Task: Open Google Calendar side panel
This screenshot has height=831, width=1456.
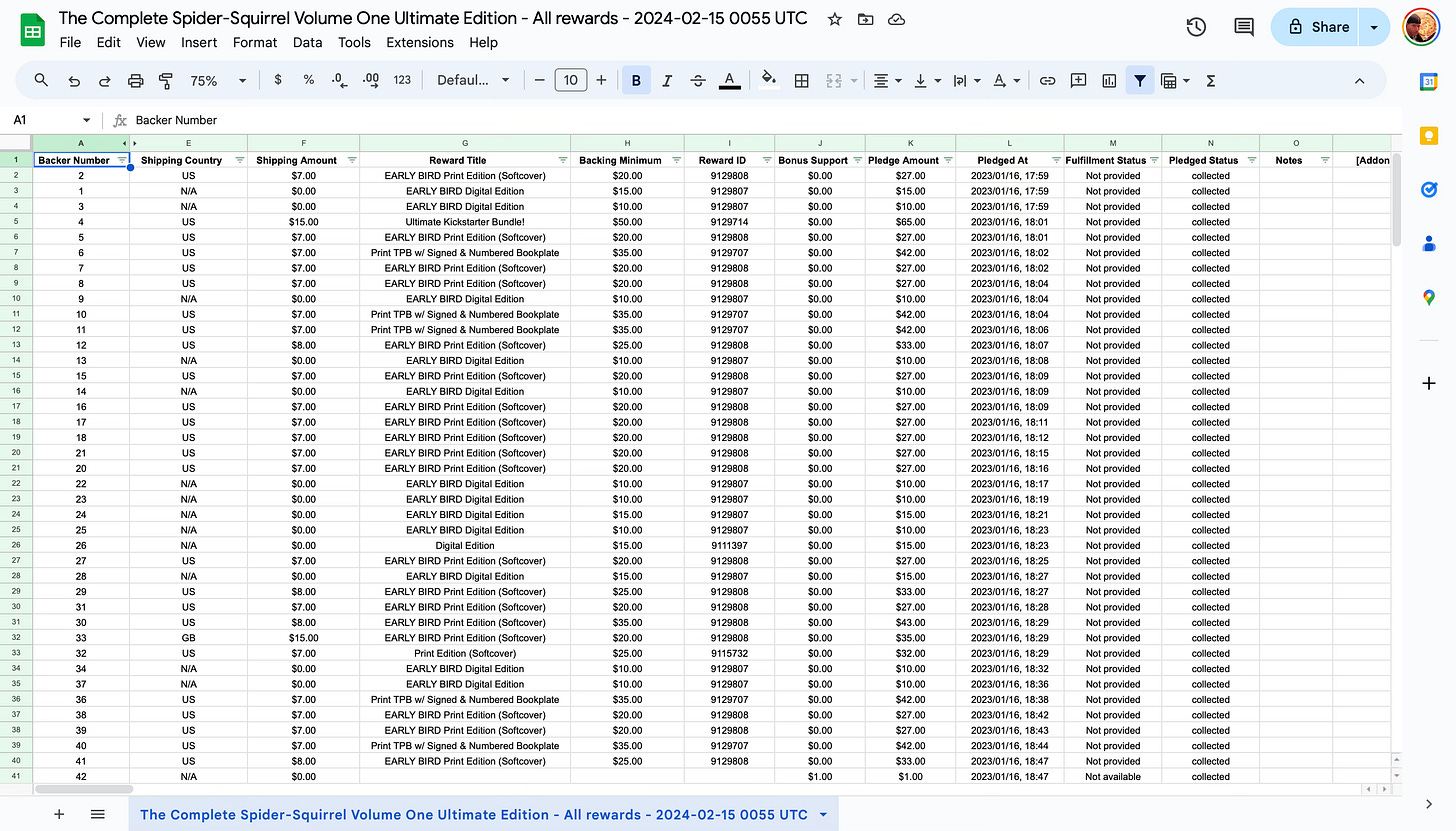Action: tap(1429, 82)
